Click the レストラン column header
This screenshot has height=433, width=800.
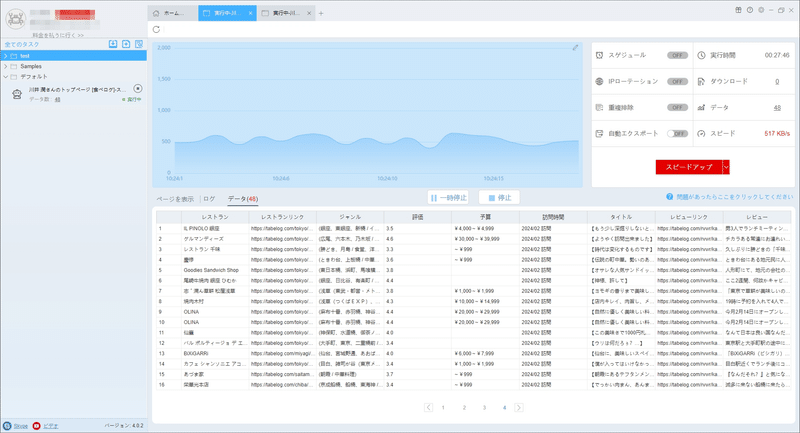[215, 217]
